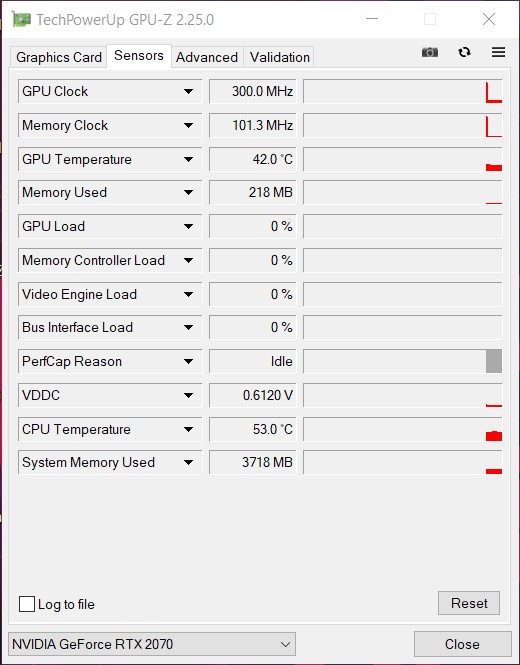
Task: Open the Memory Clock dropdown arrow
Action: coord(189,125)
